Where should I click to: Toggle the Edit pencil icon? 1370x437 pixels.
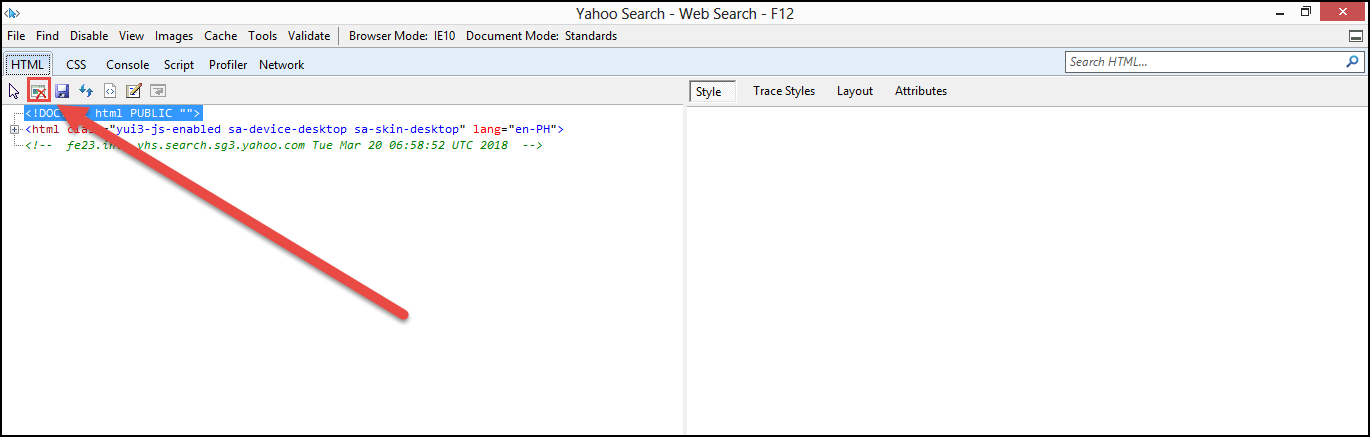pos(133,91)
